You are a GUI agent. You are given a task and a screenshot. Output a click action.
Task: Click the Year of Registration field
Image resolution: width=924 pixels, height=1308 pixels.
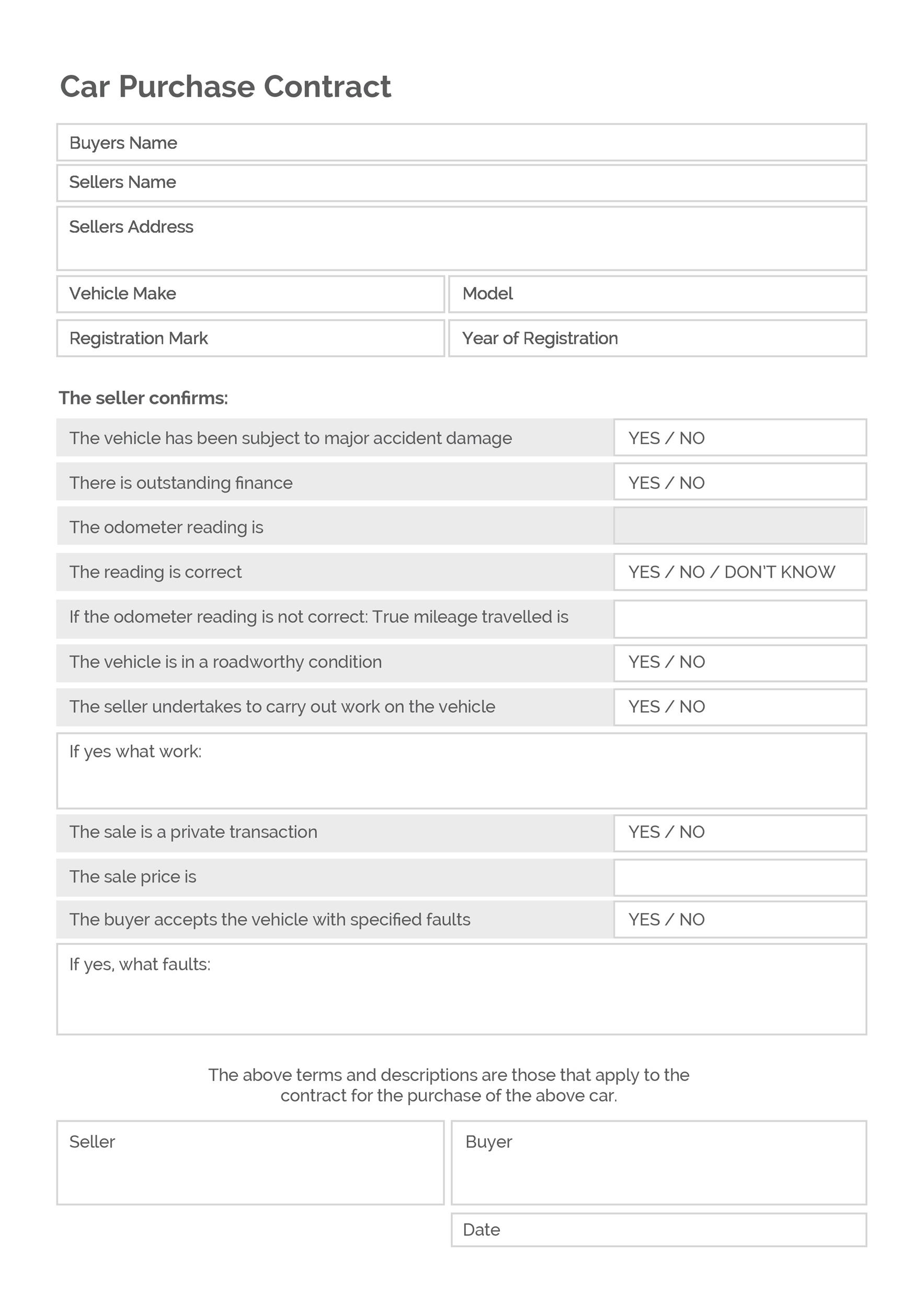click(657, 339)
